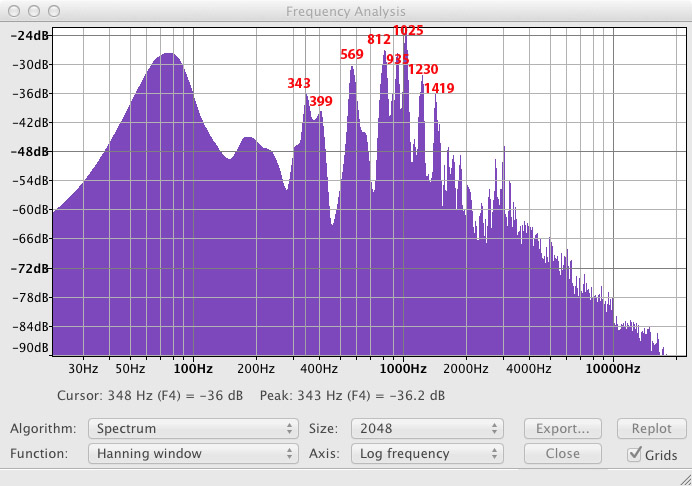Click the 2000Hz axis label
The image size is (692, 486).
click(x=466, y=369)
